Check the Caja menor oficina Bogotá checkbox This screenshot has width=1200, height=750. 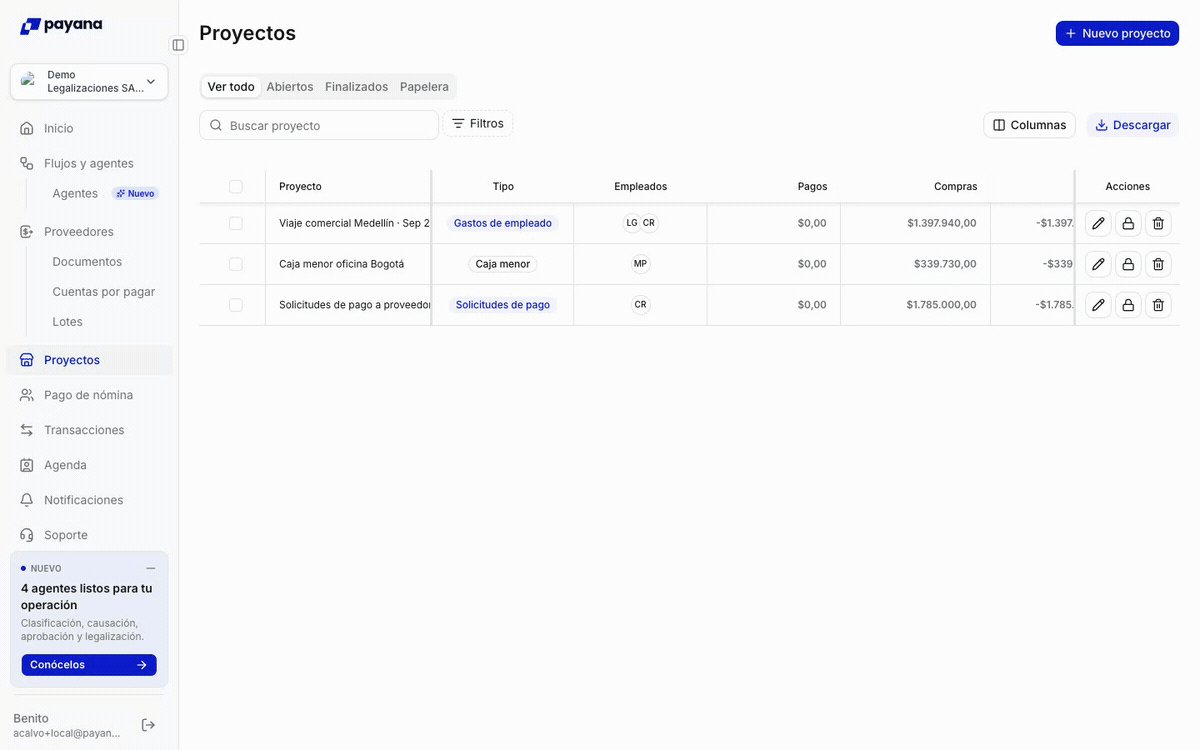(236, 264)
